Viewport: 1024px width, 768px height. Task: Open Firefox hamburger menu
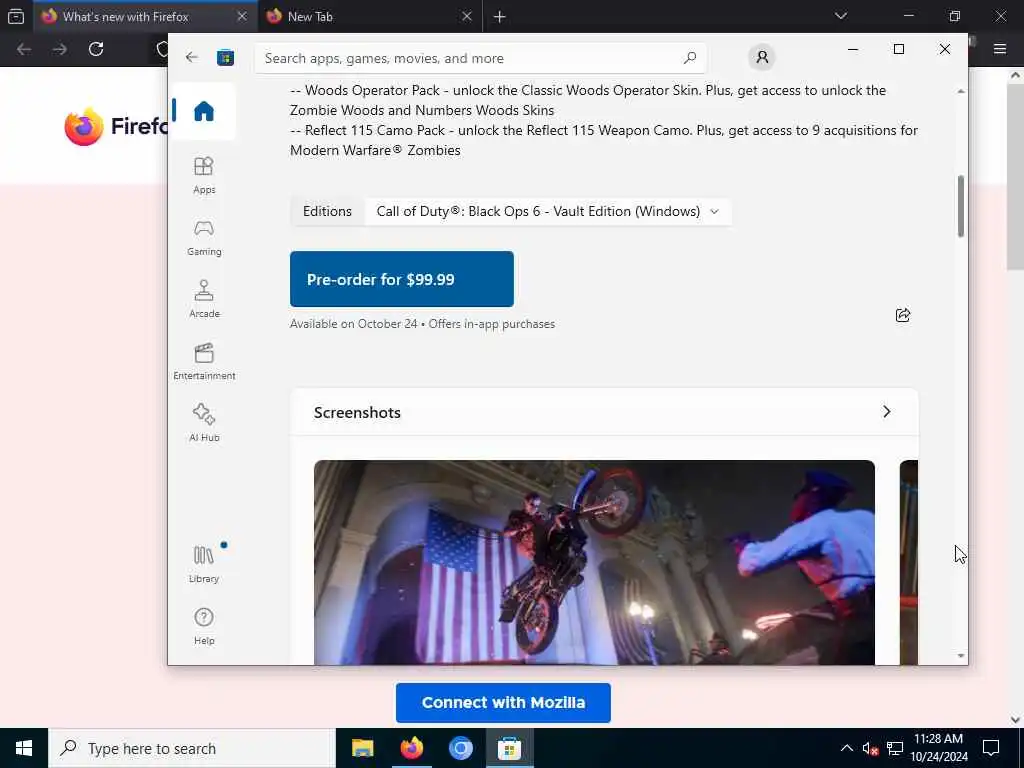(1000, 49)
